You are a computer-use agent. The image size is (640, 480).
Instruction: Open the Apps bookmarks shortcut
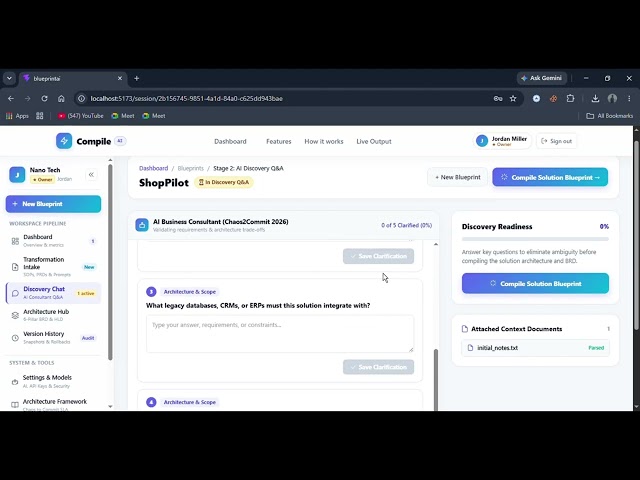click(17, 116)
